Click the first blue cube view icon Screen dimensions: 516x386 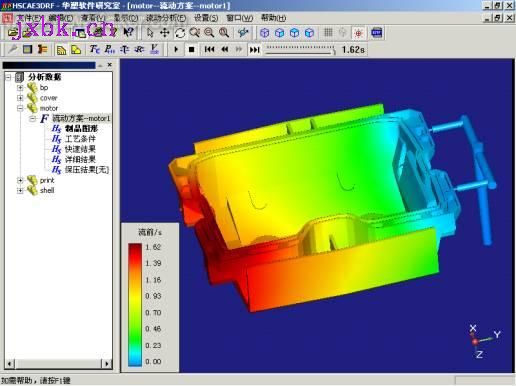coord(265,33)
